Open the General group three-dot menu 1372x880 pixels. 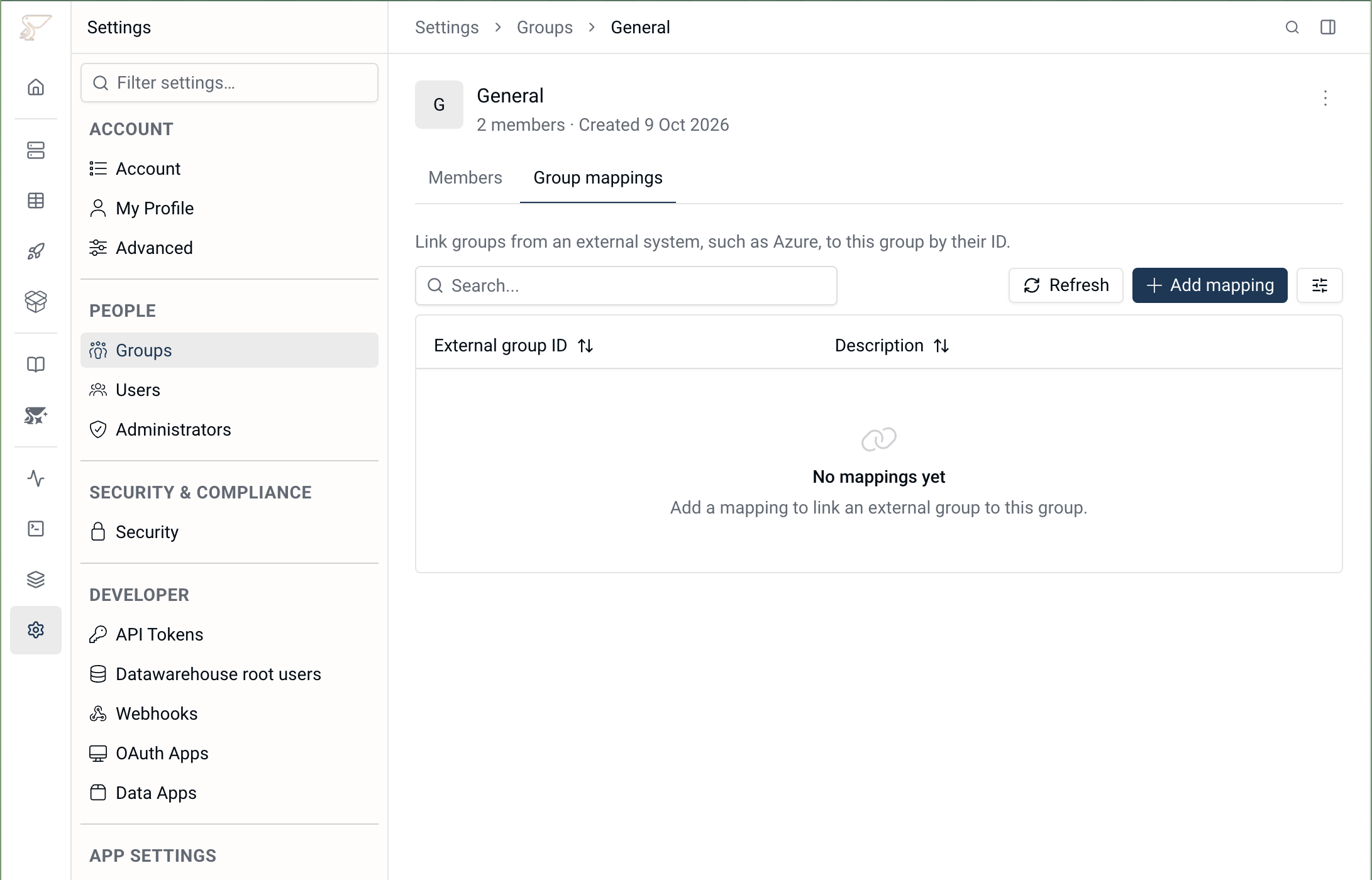click(1325, 98)
